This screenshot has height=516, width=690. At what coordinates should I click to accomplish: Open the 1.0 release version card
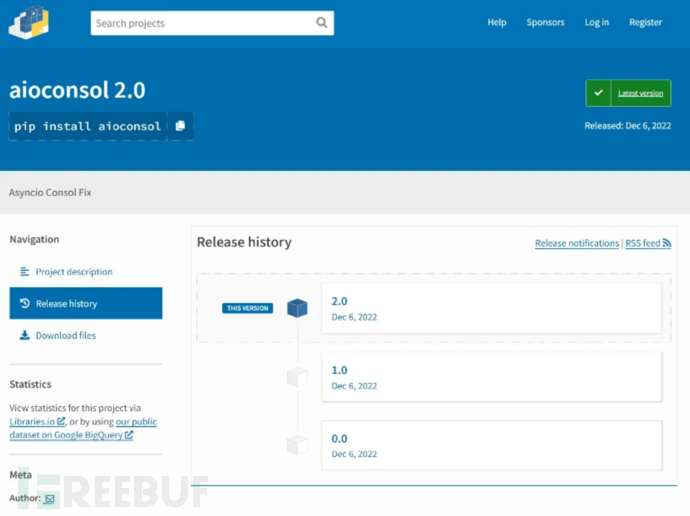[490, 377]
